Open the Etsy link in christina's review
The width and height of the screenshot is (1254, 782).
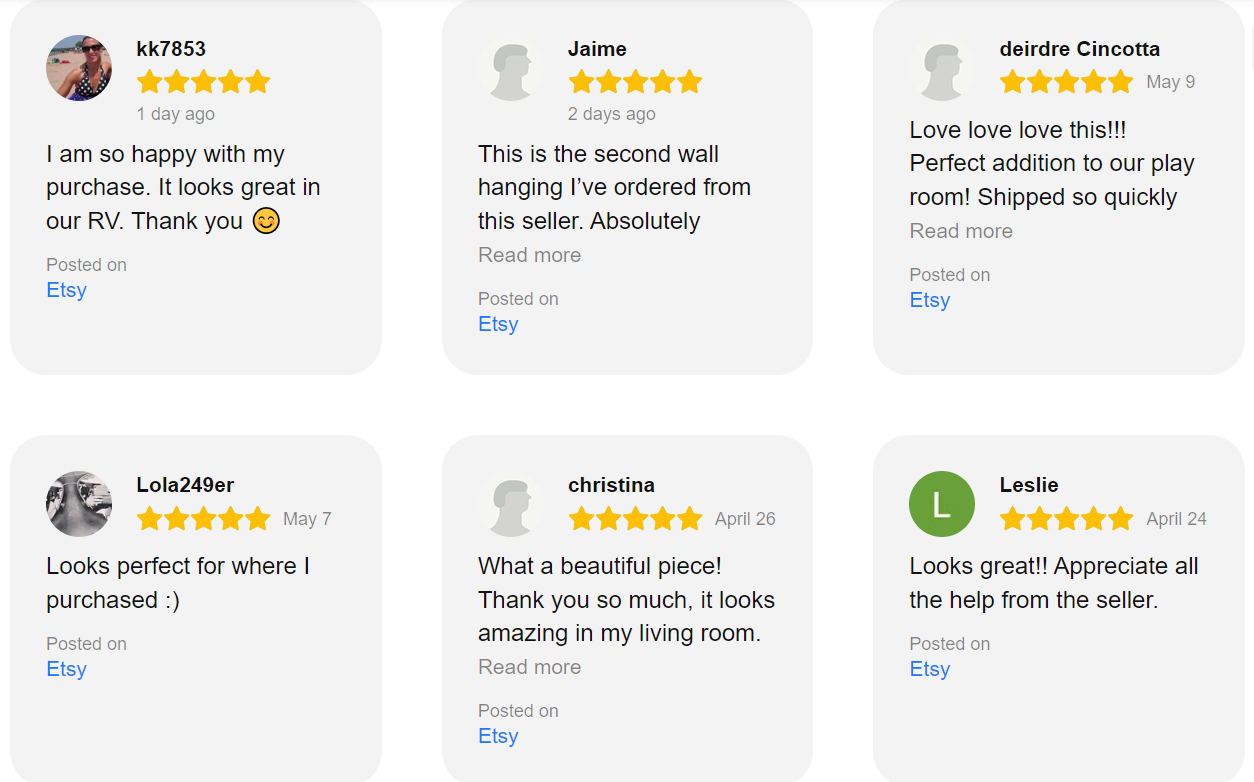(x=498, y=736)
